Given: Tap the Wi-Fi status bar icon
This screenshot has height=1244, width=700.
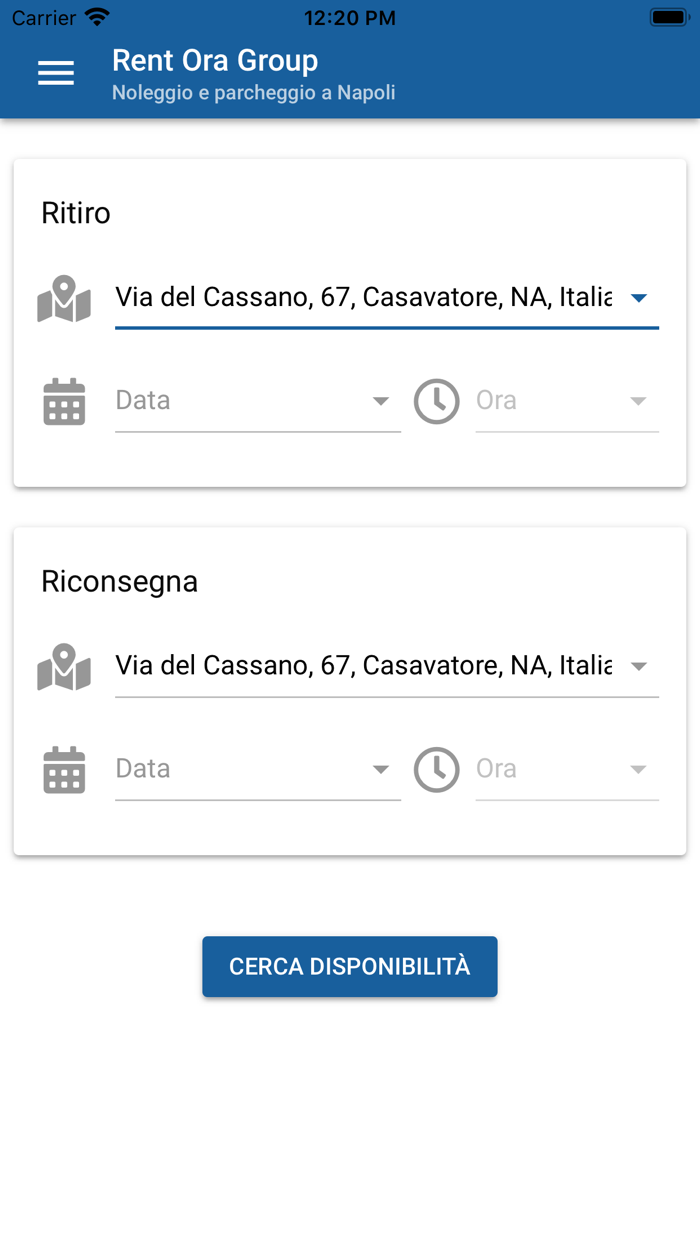Looking at the screenshot, I should coord(97,17).
